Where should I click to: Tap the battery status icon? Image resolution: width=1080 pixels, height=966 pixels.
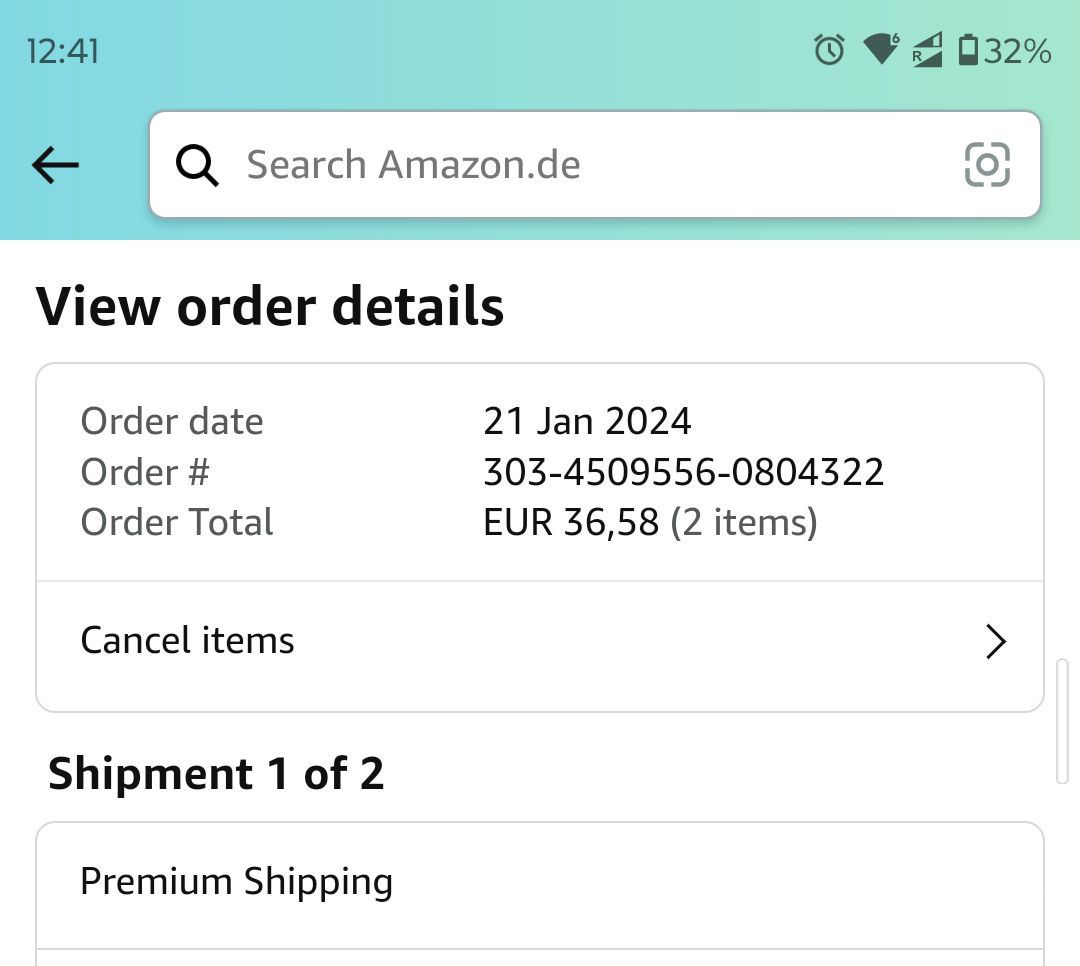[x=968, y=49]
